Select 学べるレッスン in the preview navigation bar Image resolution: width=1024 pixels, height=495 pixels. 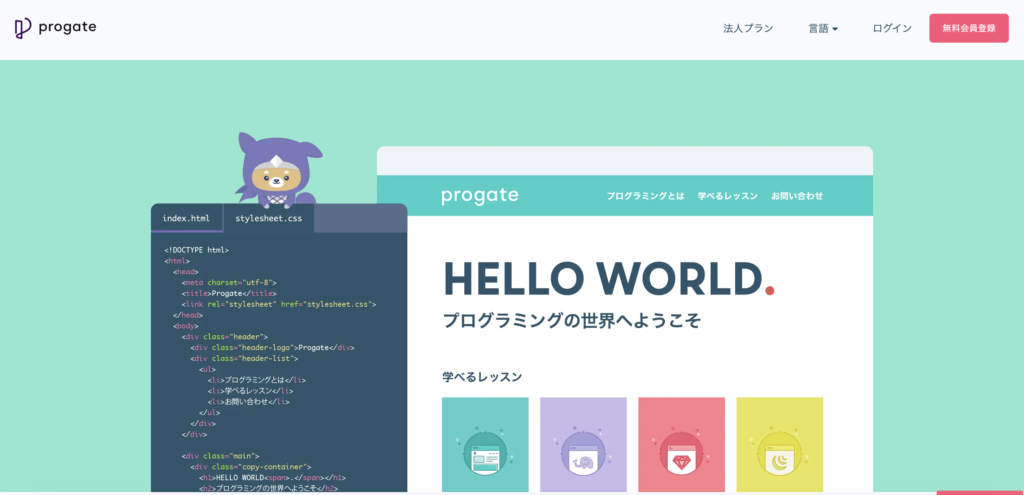pyautogui.click(x=727, y=196)
